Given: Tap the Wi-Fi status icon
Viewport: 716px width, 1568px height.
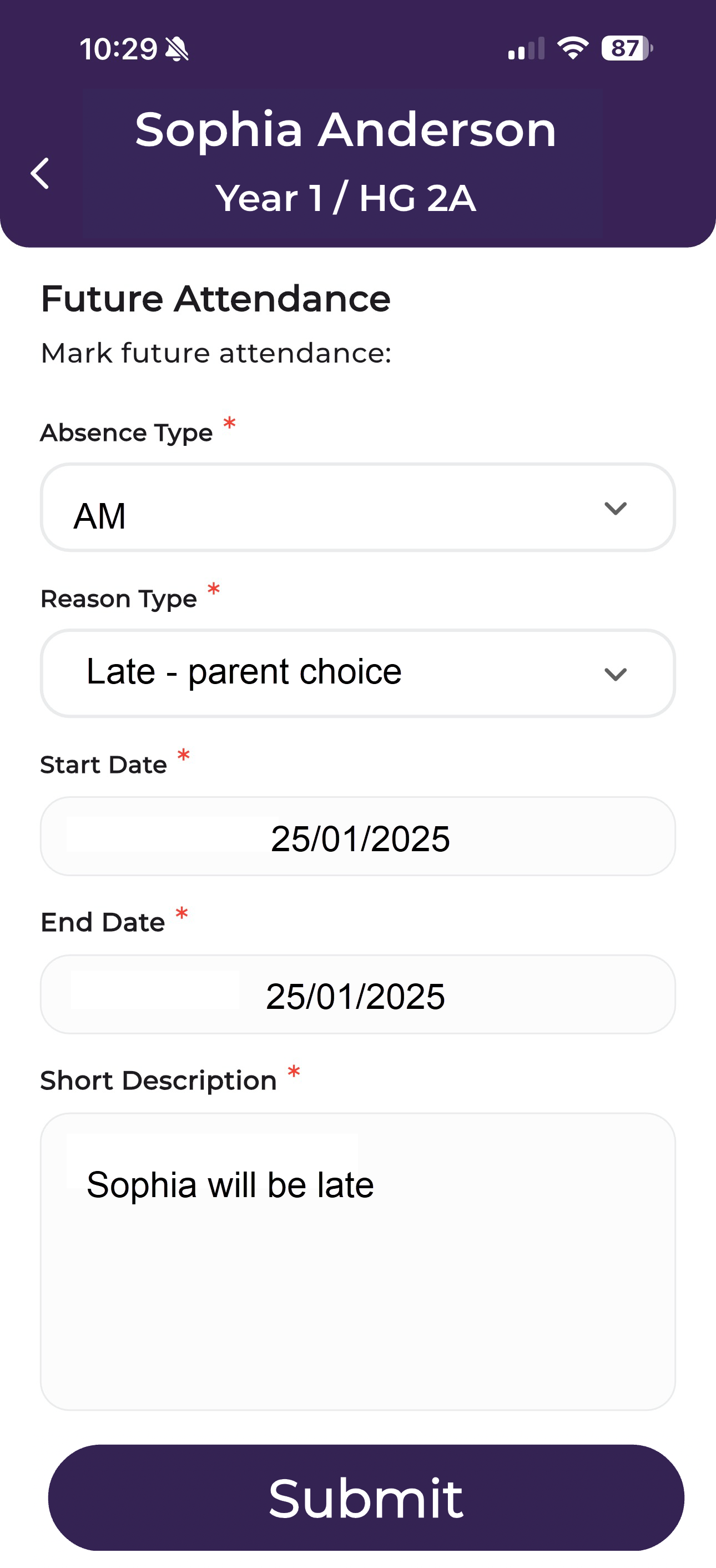Looking at the screenshot, I should pyautogui.click(x=572, y=48).
